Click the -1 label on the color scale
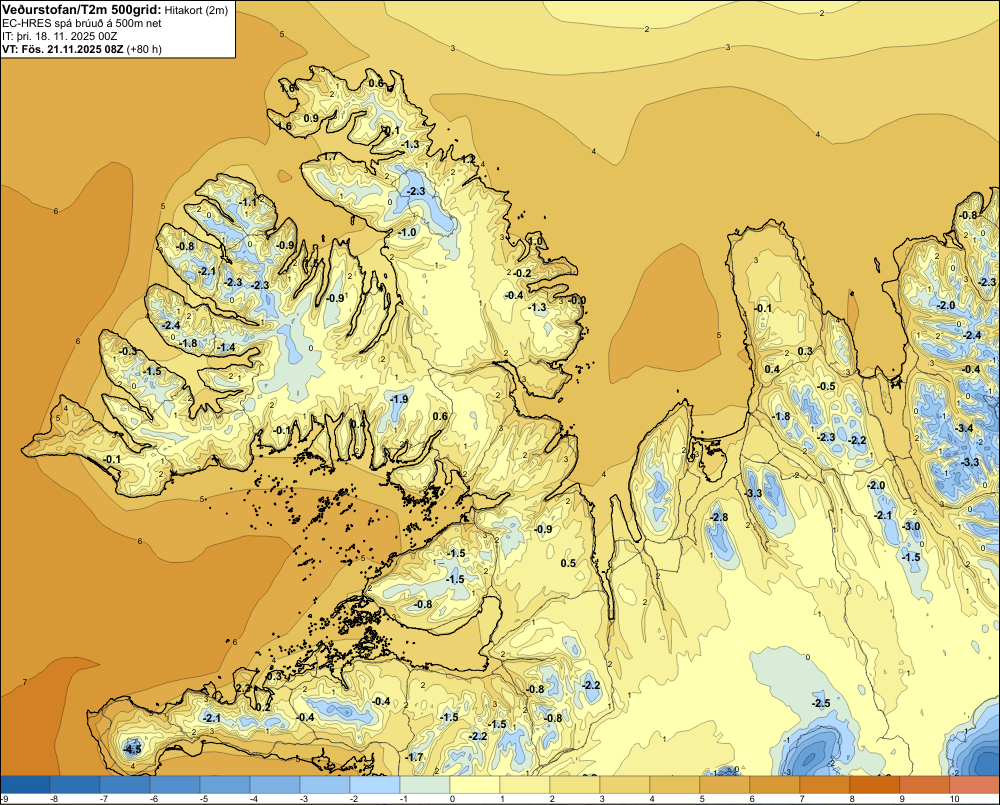The width and height of the screenshot is (1000, 805). [403, 799]
